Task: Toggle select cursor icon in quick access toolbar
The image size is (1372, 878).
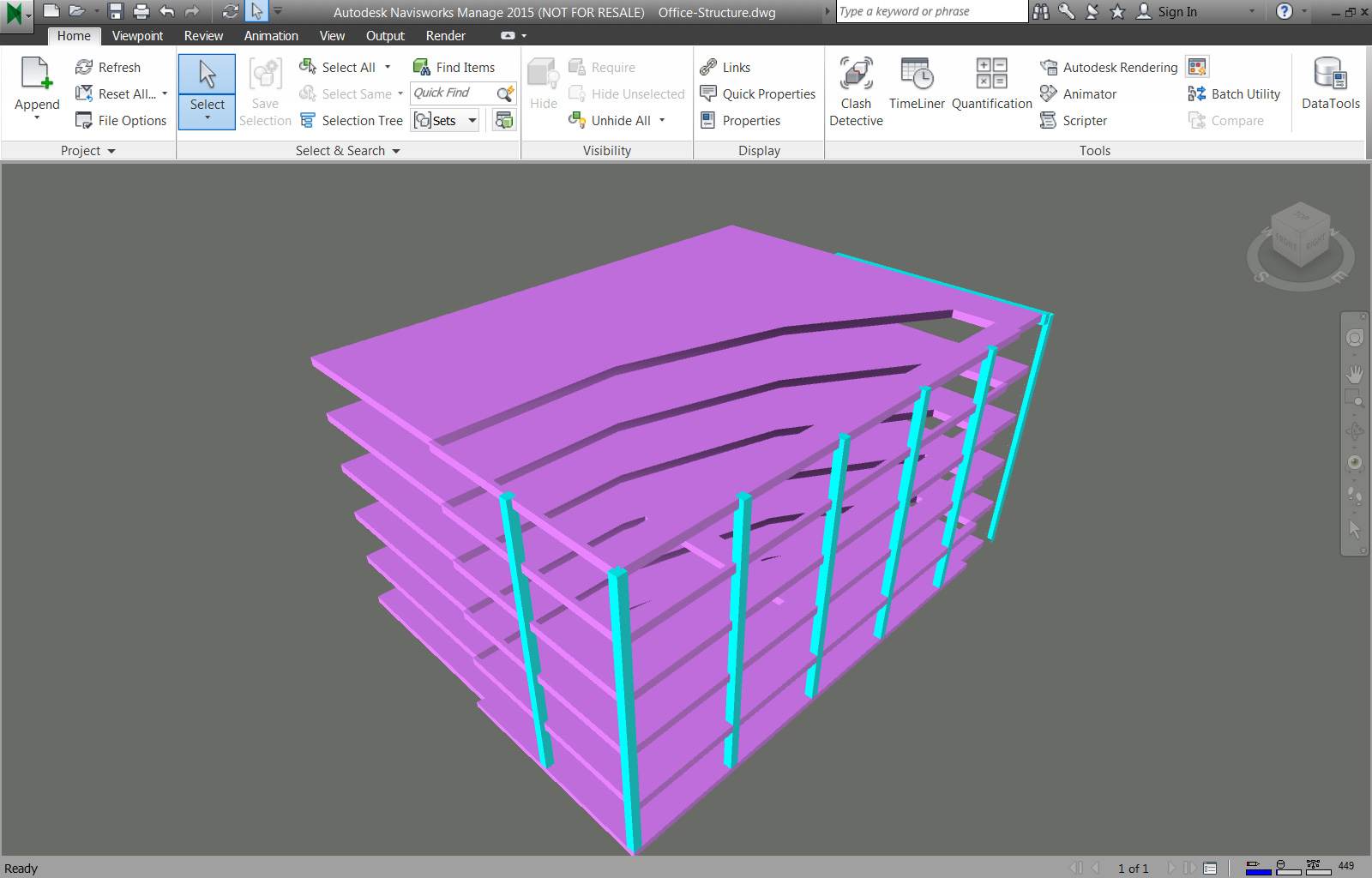Action: pyautogui.click(x=256, y=11)
